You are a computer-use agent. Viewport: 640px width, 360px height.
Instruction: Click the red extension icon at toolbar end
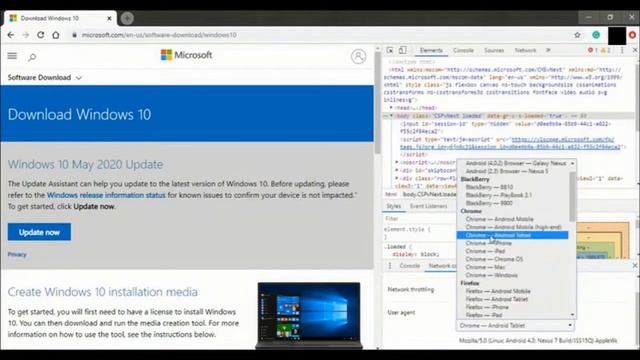pos(632,35)
